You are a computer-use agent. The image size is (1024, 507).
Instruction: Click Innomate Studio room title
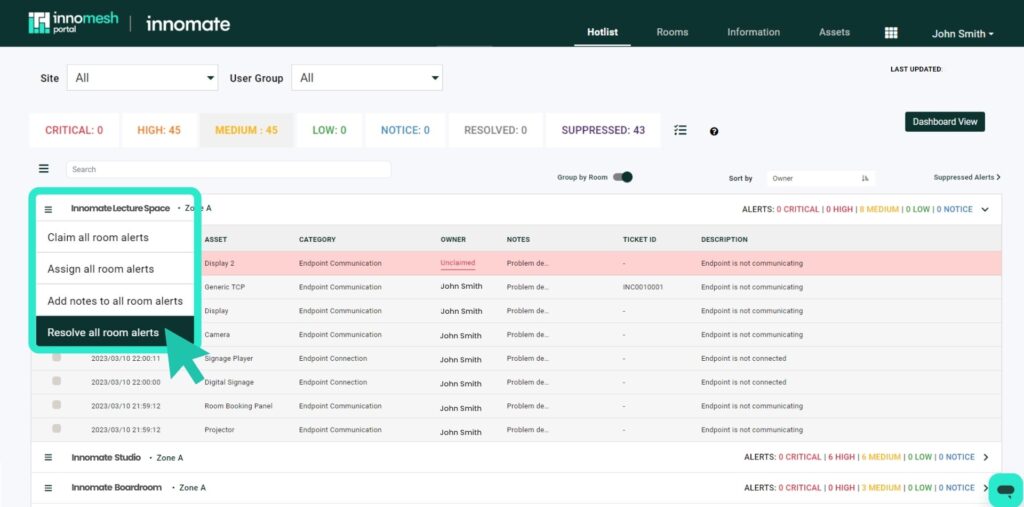tap(106, 457)
